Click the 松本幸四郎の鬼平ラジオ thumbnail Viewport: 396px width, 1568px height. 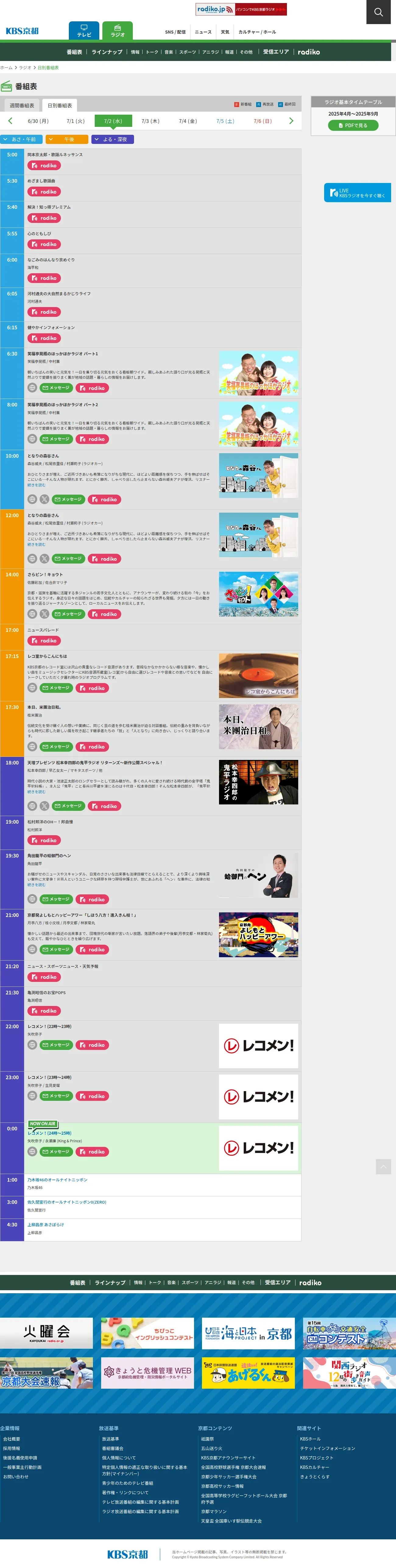tap(259, 782)
